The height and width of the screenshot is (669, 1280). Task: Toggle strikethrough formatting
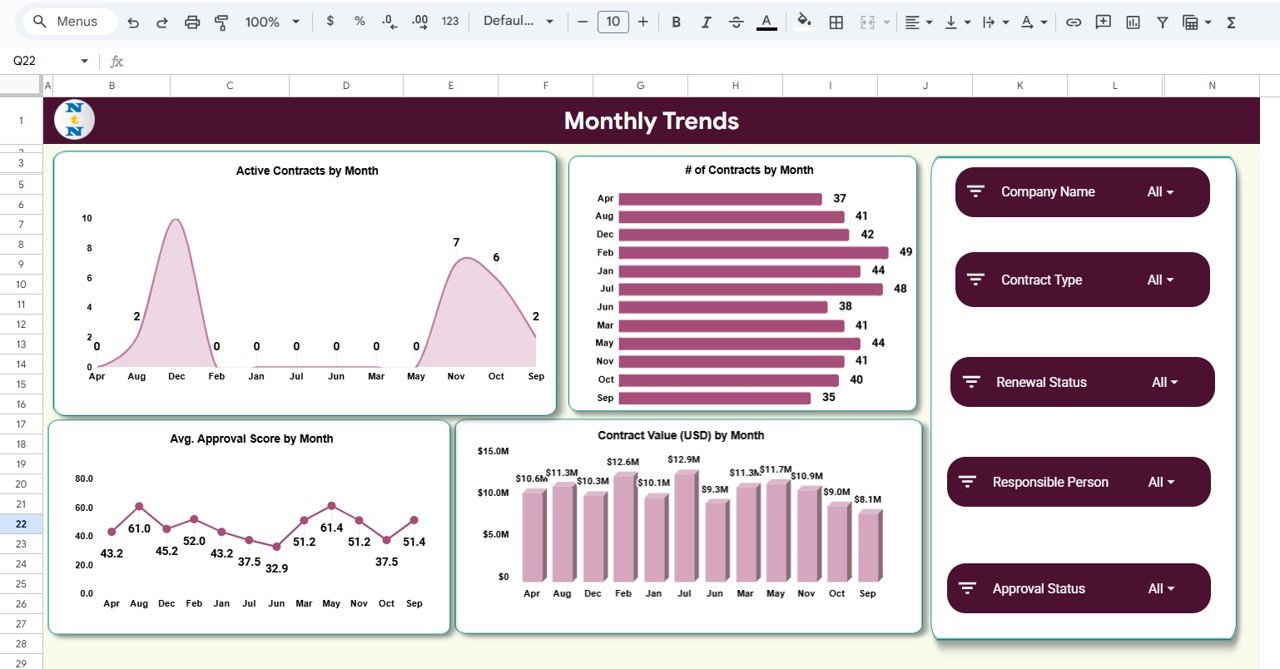[736, 19]
